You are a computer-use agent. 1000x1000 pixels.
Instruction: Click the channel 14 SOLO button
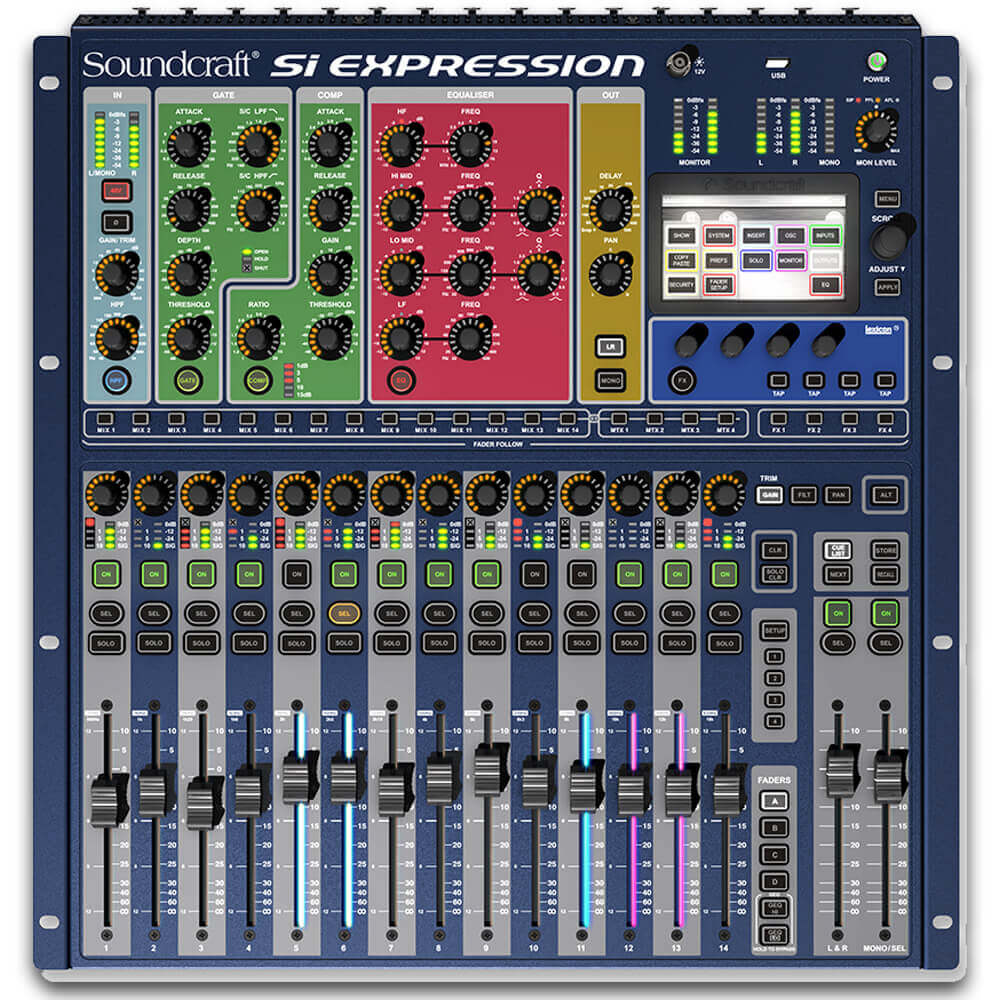coord(724,643)
